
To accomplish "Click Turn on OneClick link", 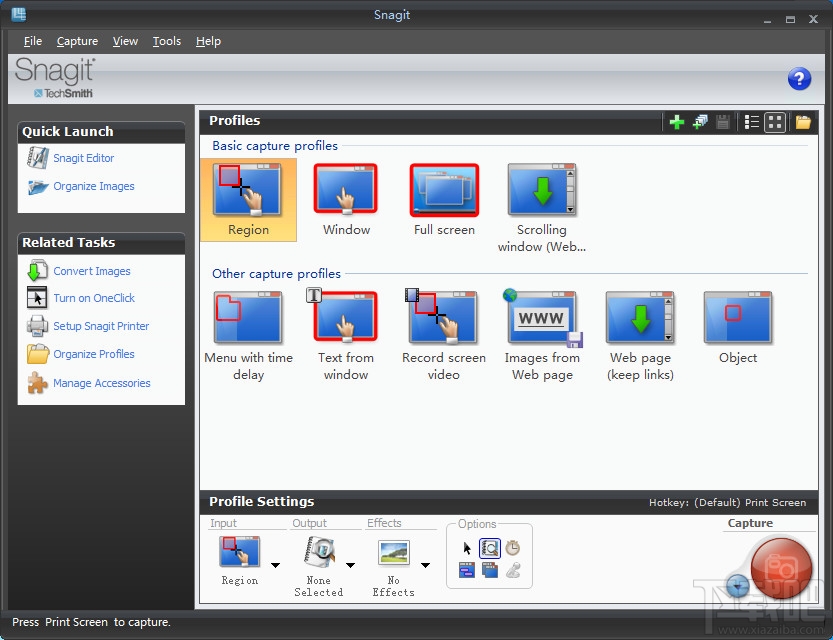I will 94,298.
